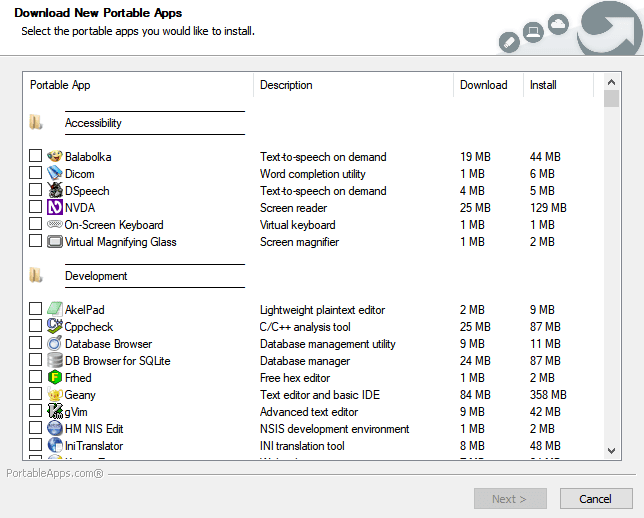Click the Cppcheck app icon
This screenshot has height=518, width=644.
[x=55, y=327]
